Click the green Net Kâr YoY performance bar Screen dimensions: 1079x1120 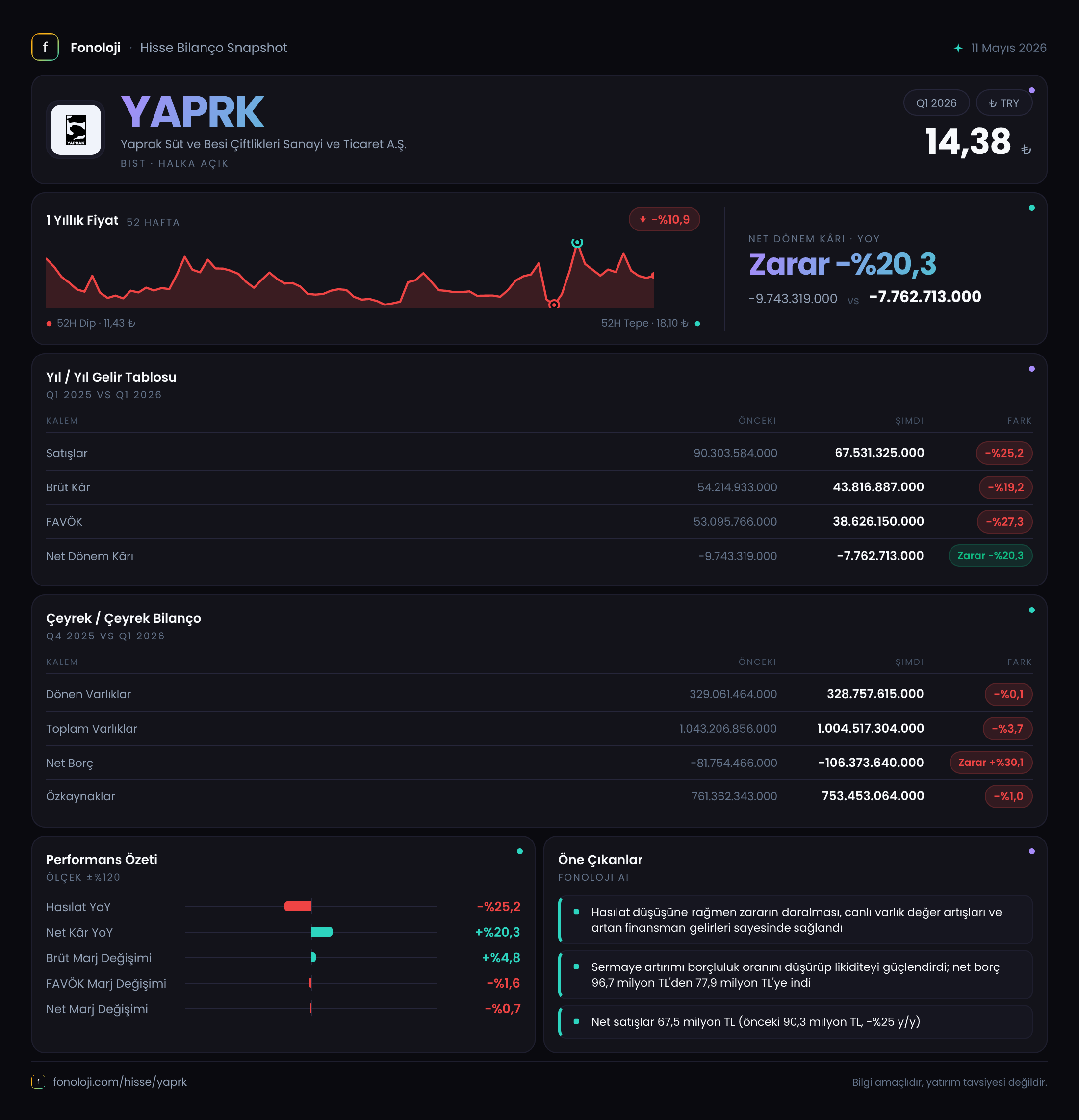pos(322,932)
